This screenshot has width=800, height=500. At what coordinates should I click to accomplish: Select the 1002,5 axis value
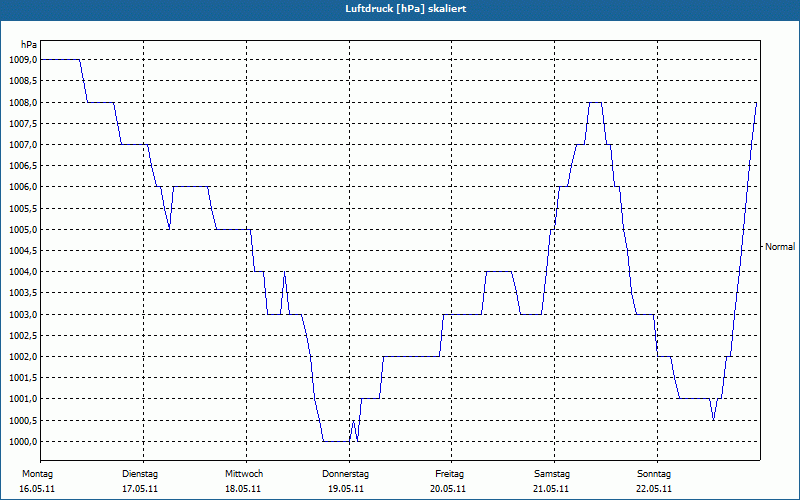[23, 335]
